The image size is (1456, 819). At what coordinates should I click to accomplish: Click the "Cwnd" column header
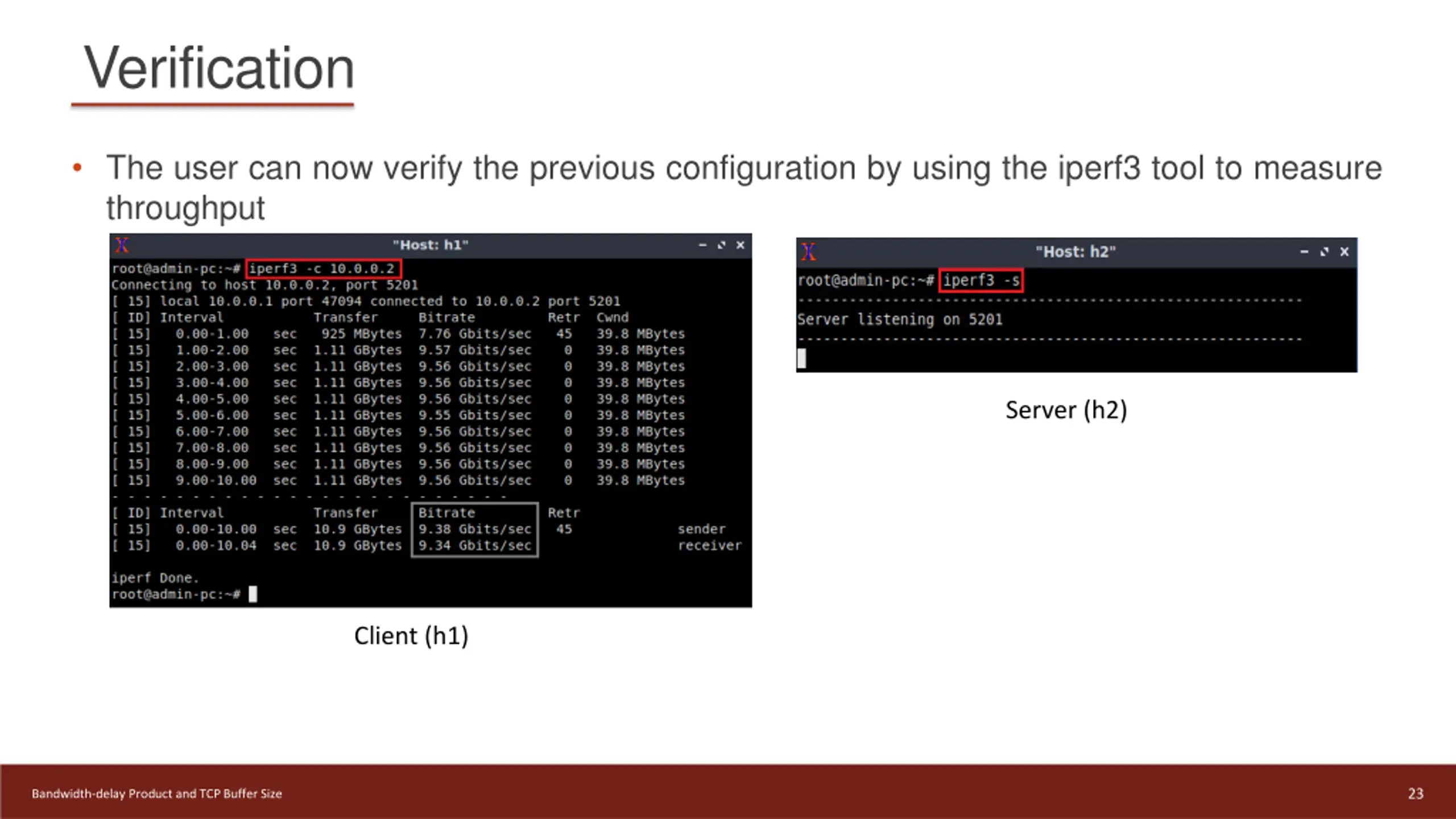tap(612, 317)
